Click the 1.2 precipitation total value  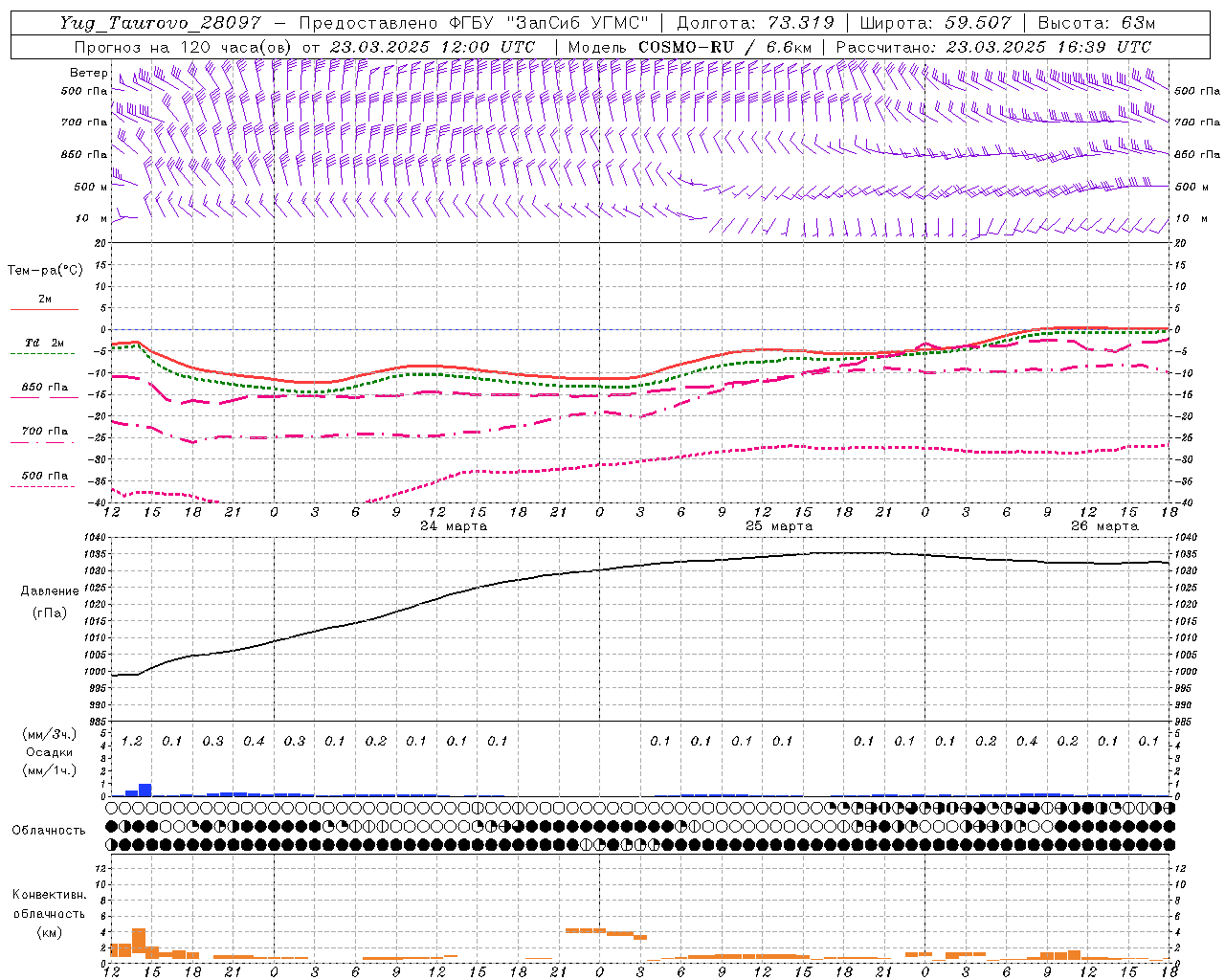tap(131, 741)
